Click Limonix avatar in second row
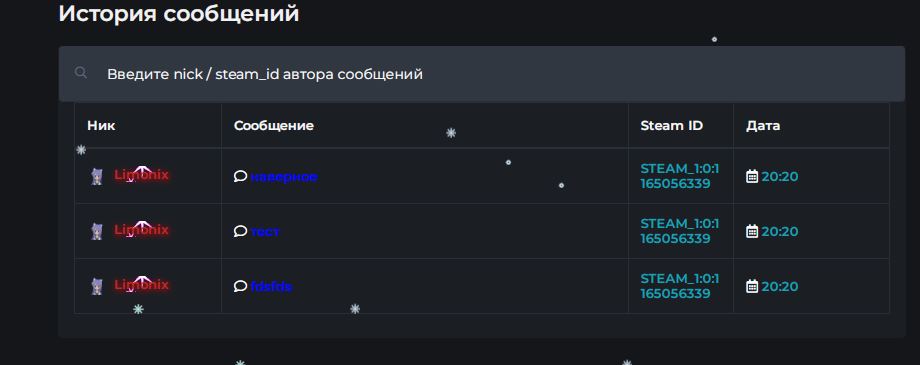This screenshot has height=365, width=920. pyautogui.click(x=97, y=231)
